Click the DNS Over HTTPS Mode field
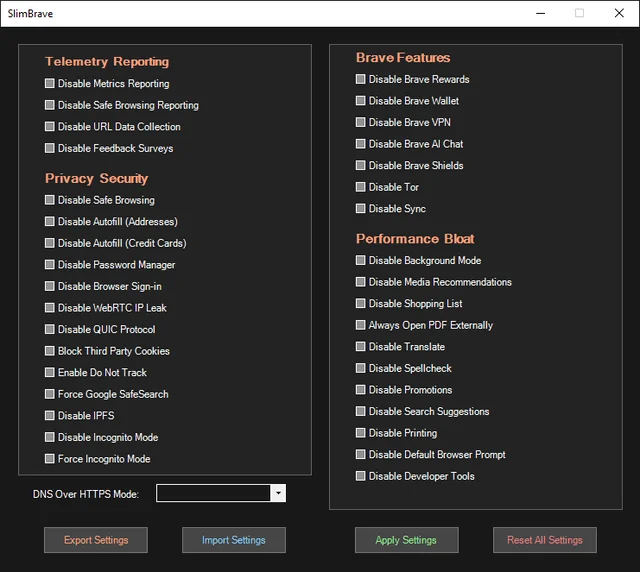Image resolution: width=640 pixels, height=572 pixels. [221, 493]
